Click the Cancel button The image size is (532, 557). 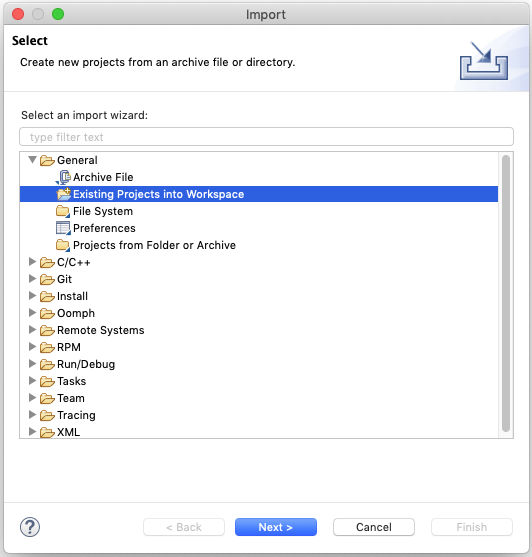[x=374, y=527]
